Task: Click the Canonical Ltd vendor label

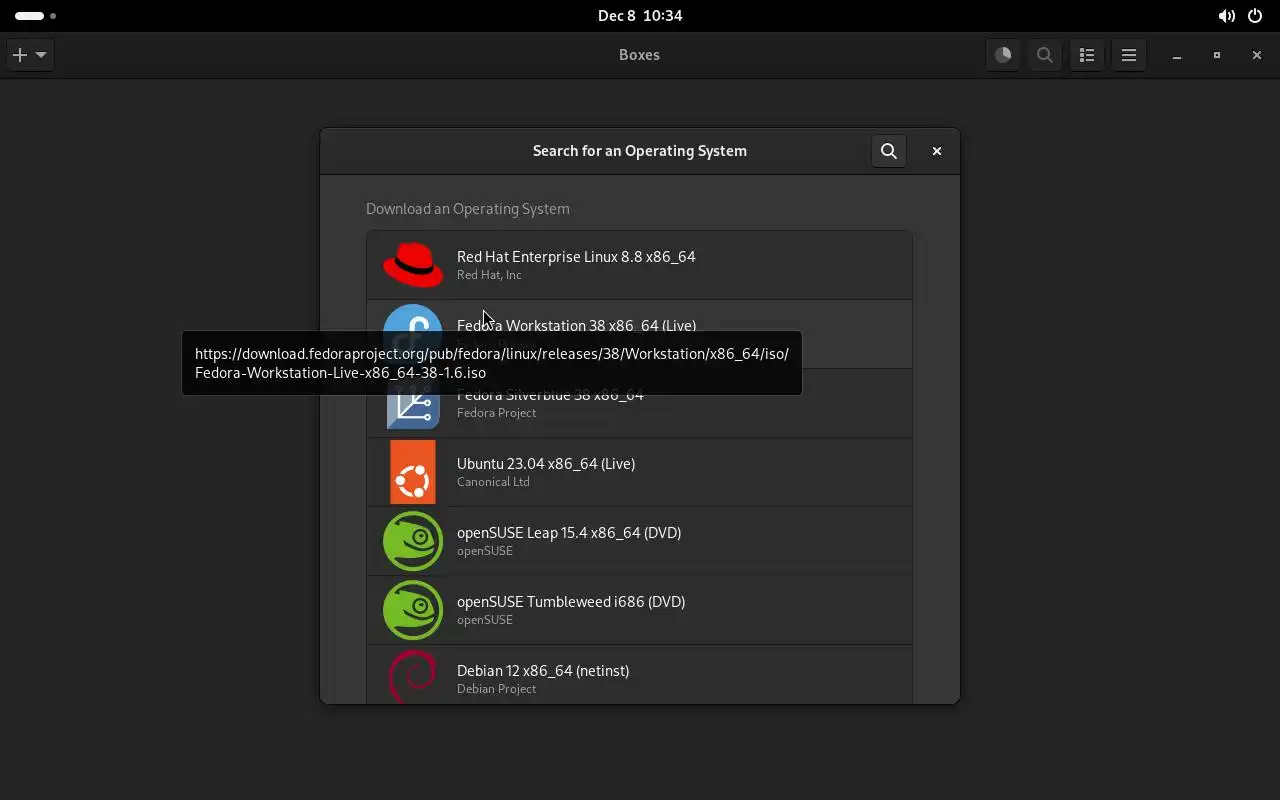Action: [x=493, y=482]
